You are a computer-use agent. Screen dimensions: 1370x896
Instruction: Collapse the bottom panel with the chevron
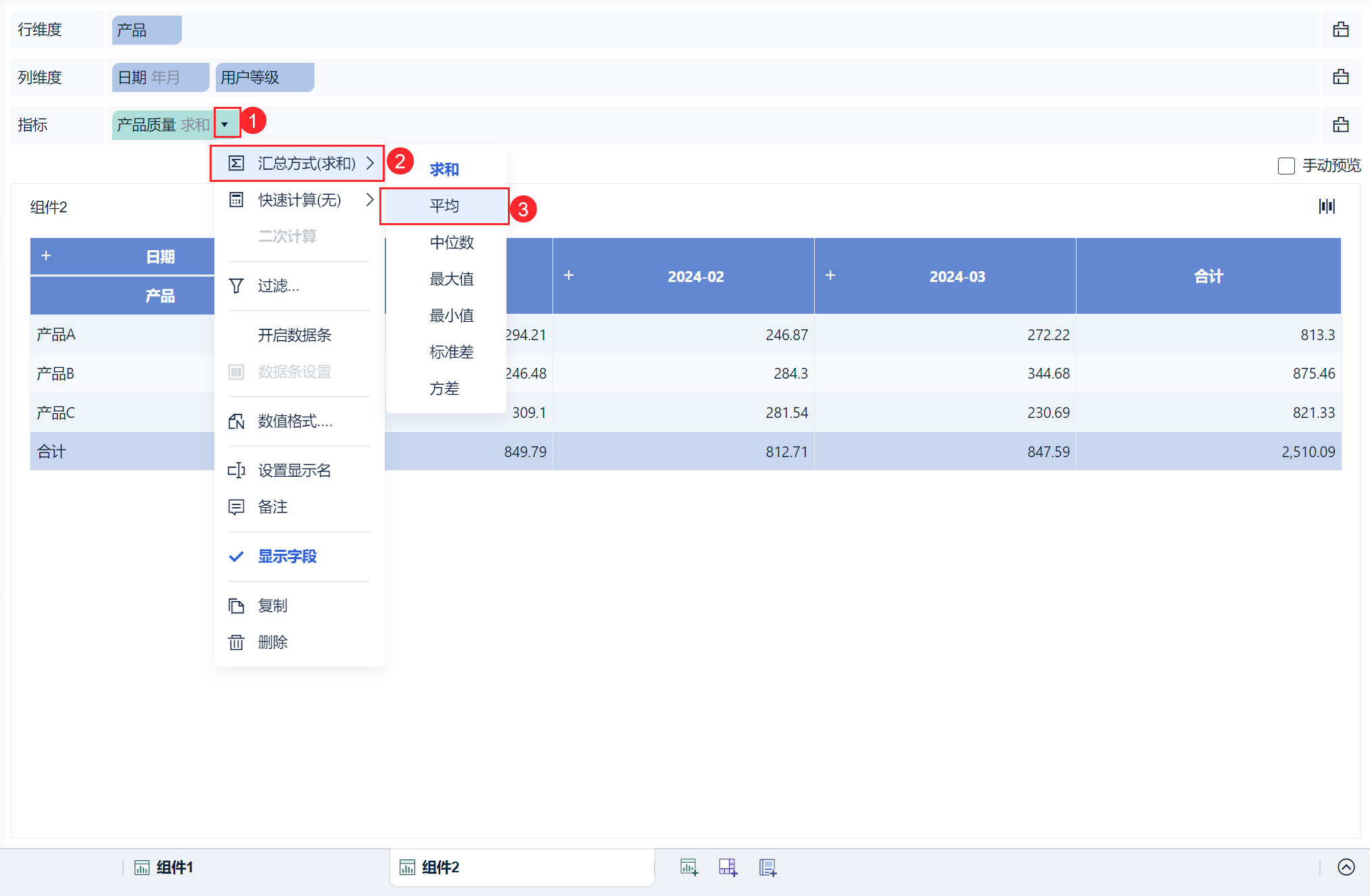point(1345,867)
